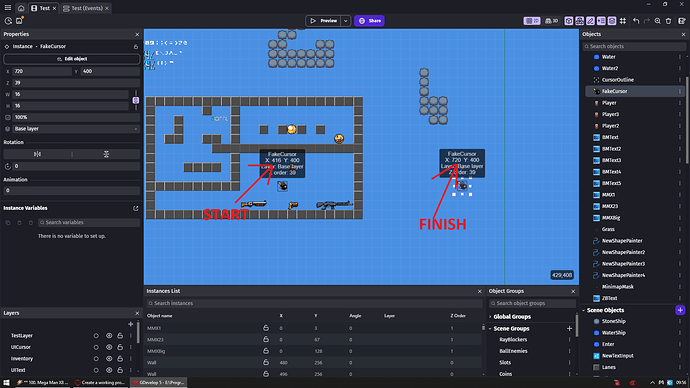Switch to 2D view mode
The width and height of the screenshot is (690, 388).
click(532, 21)
